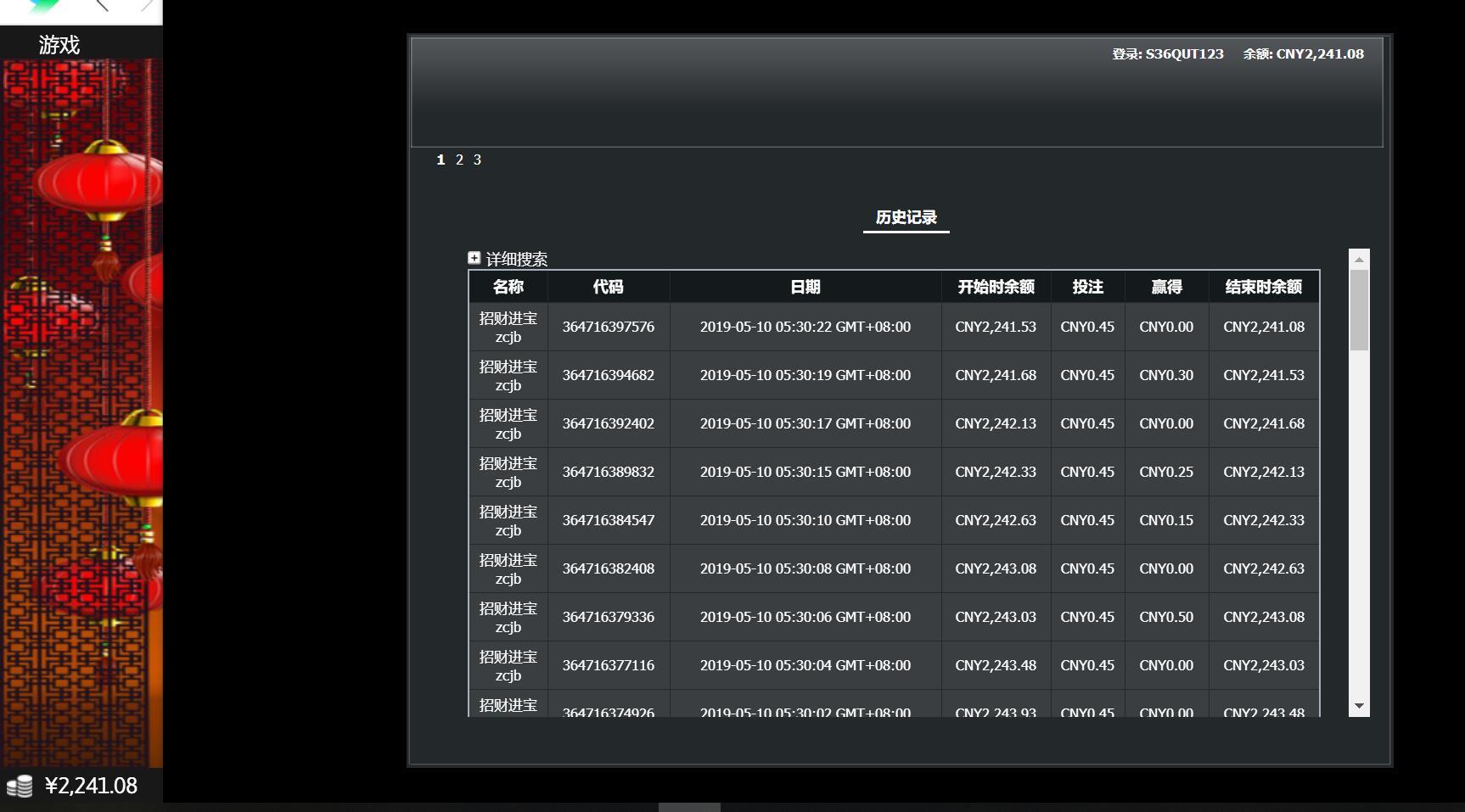Click the 招财进宝 zcjb name in row 364716384547
The height and width of the screenshot is (812, 1465).
508,521
